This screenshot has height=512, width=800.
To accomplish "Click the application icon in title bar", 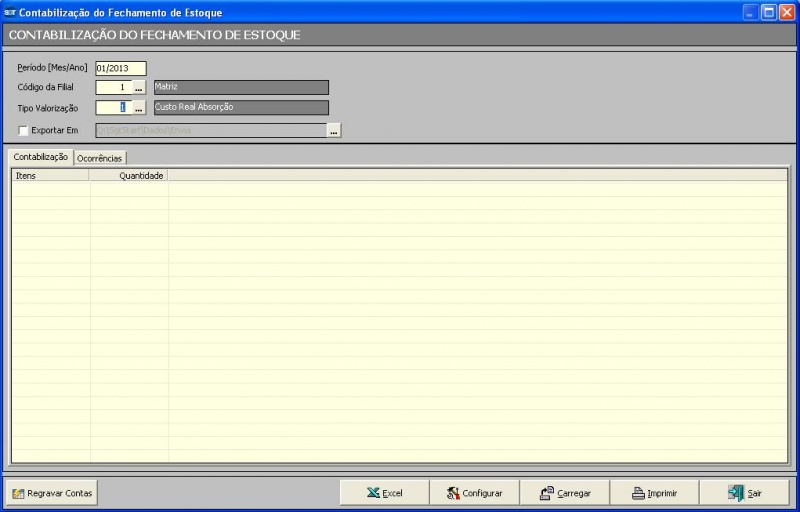I will click(10, 12).
